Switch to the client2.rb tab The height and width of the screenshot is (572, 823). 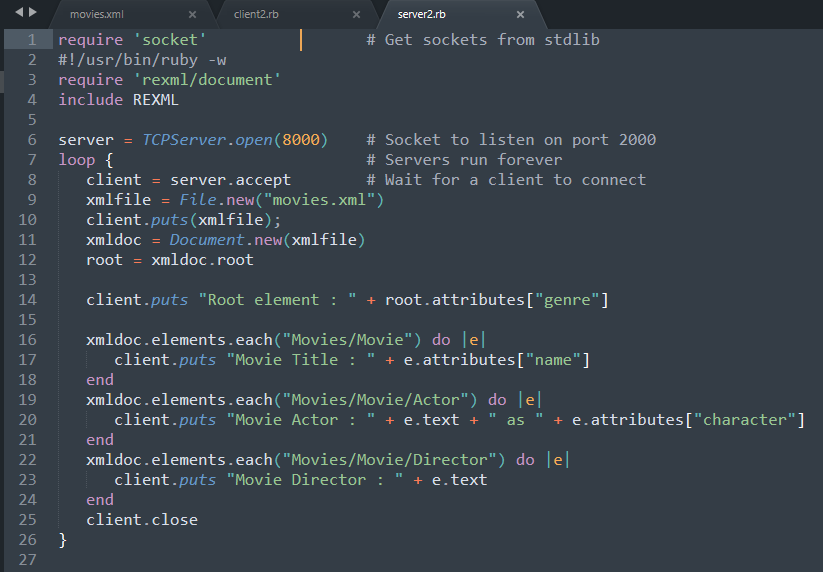[256, 14]
